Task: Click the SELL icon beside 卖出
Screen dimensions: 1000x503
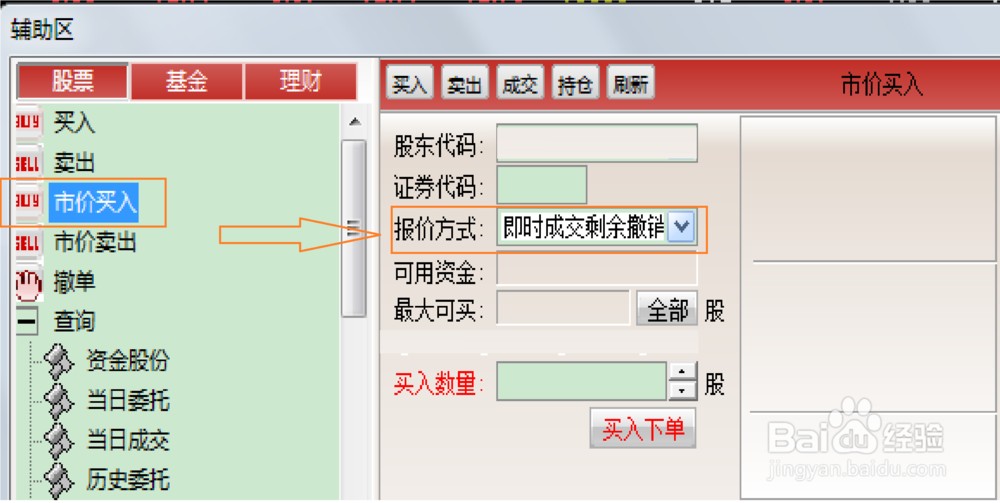Action: tap(27, 163)
